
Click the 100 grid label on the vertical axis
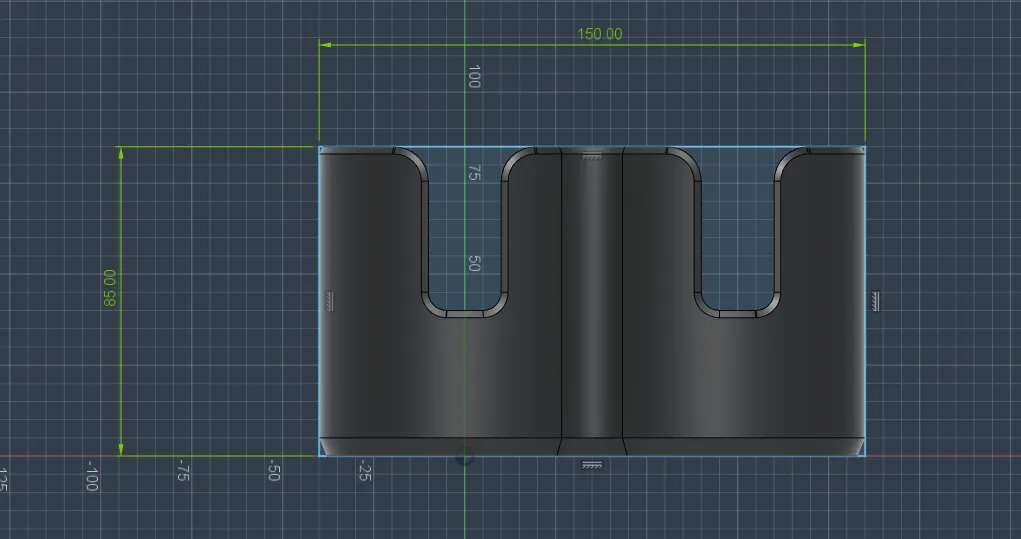[474, 77]
